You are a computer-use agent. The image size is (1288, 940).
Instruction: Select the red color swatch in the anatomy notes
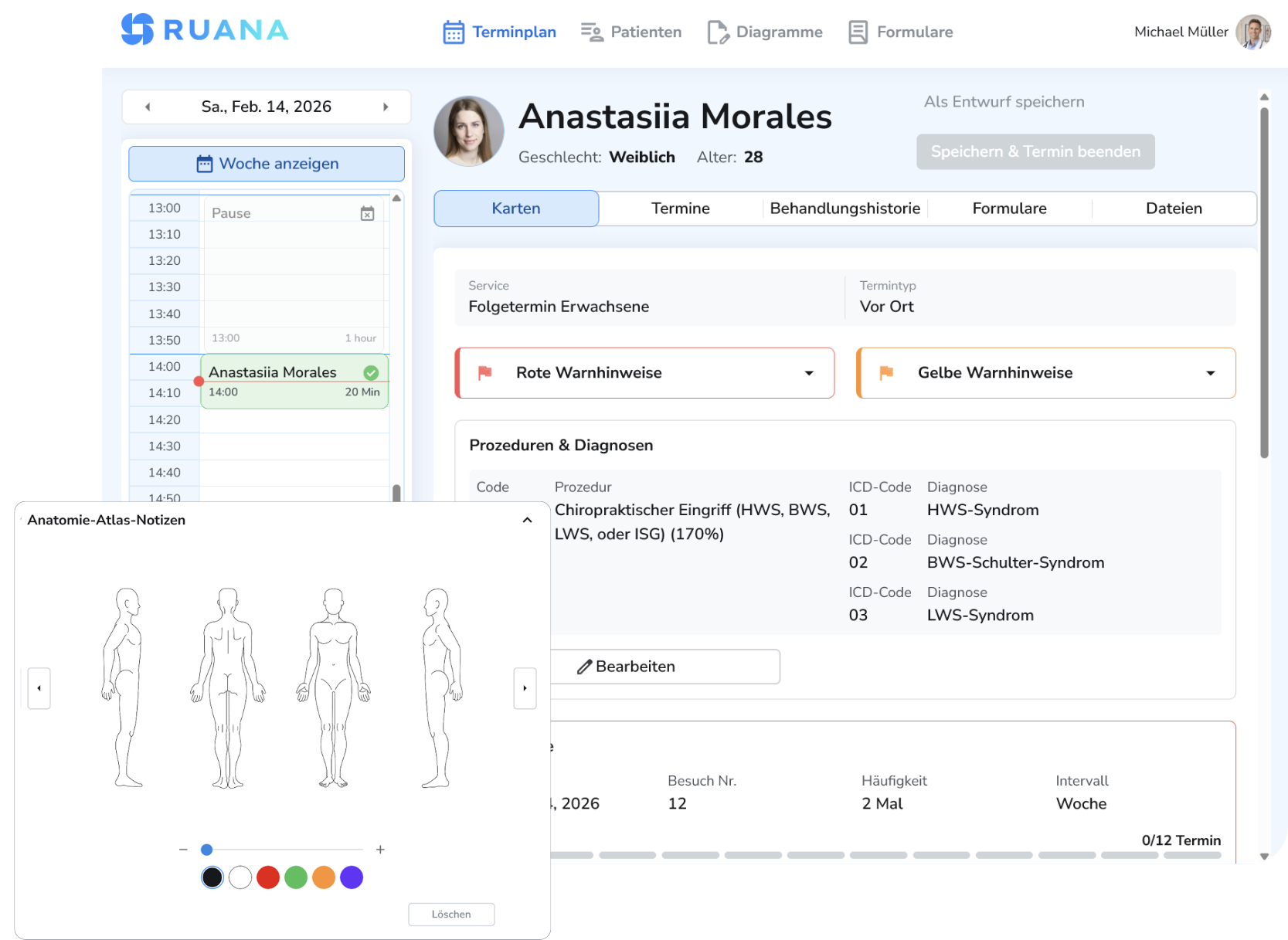(x=268, y=877)
